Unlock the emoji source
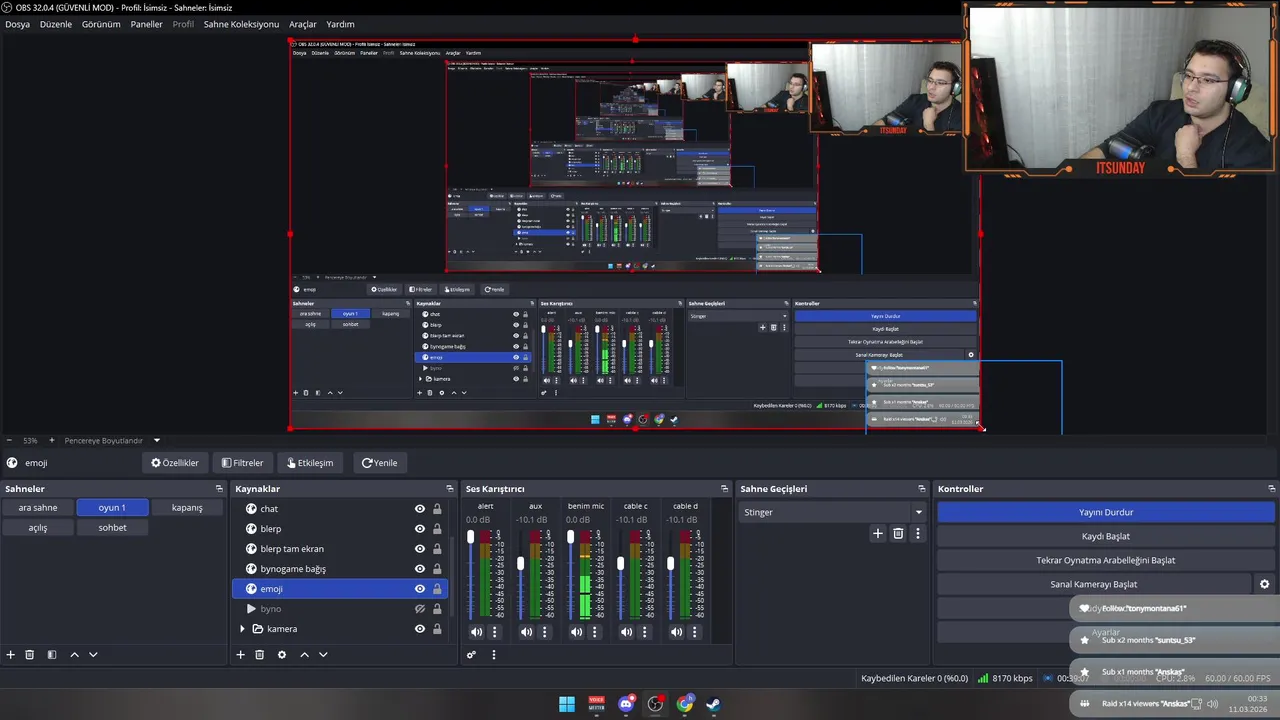Image resolution: width=1280 pixels, height=720 pixels. (x=437, y=589)
